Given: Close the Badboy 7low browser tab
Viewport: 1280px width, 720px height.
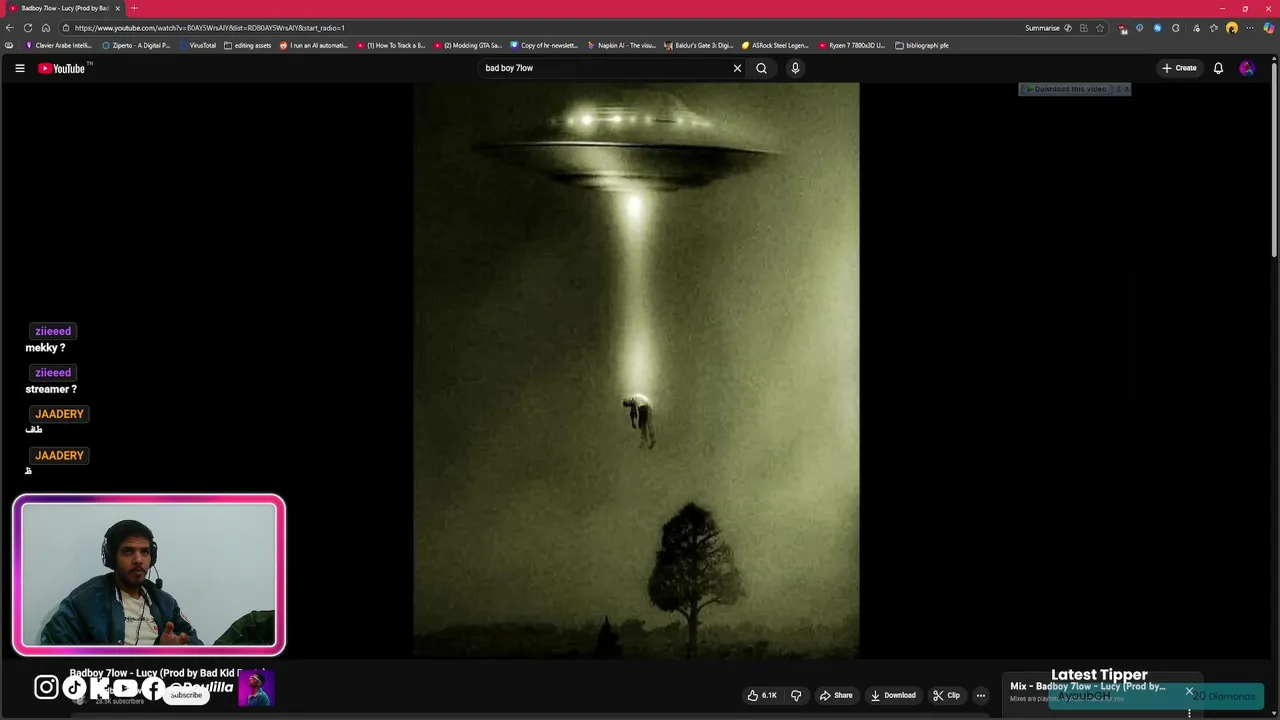Looking at the screenshot, I should pyautogui.click(x=117, y=8).
